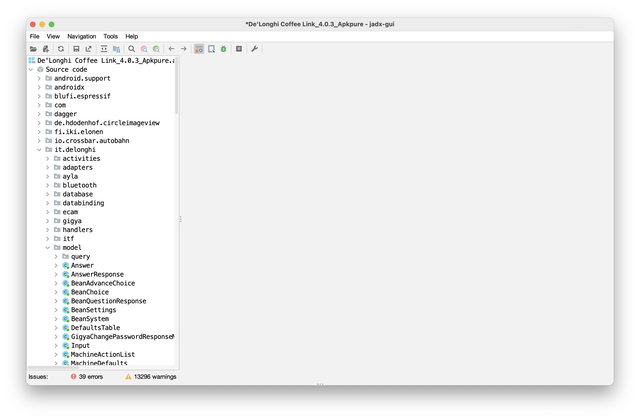
Task: Collapse the it.delonghi package
Action: 39,150
